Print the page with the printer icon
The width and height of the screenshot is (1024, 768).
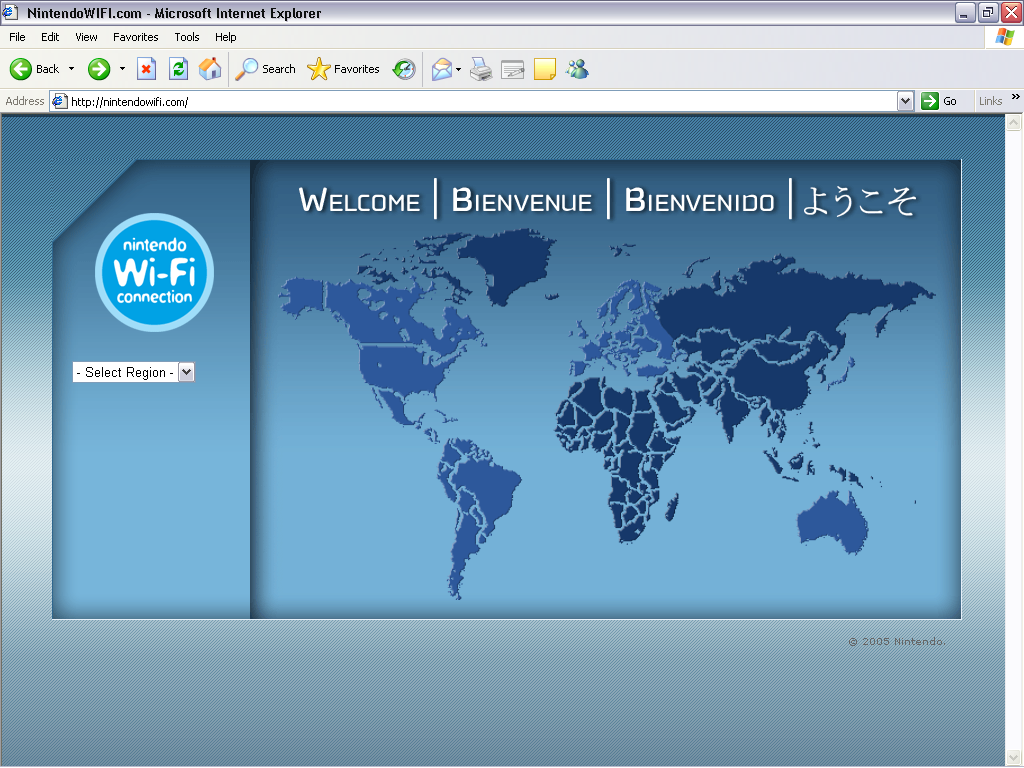tap(481, 69)
